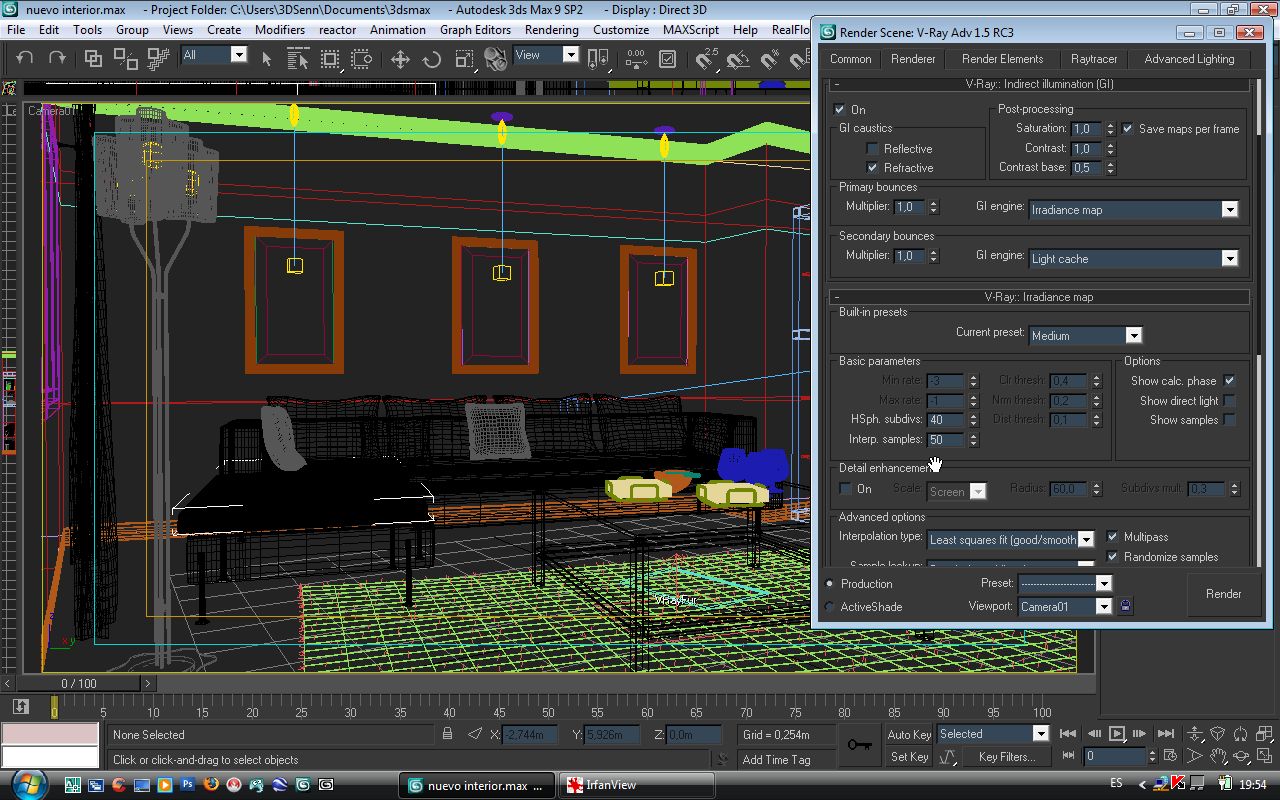Uncheck the Refractive GI caustics checkbox

coord(872,168)
